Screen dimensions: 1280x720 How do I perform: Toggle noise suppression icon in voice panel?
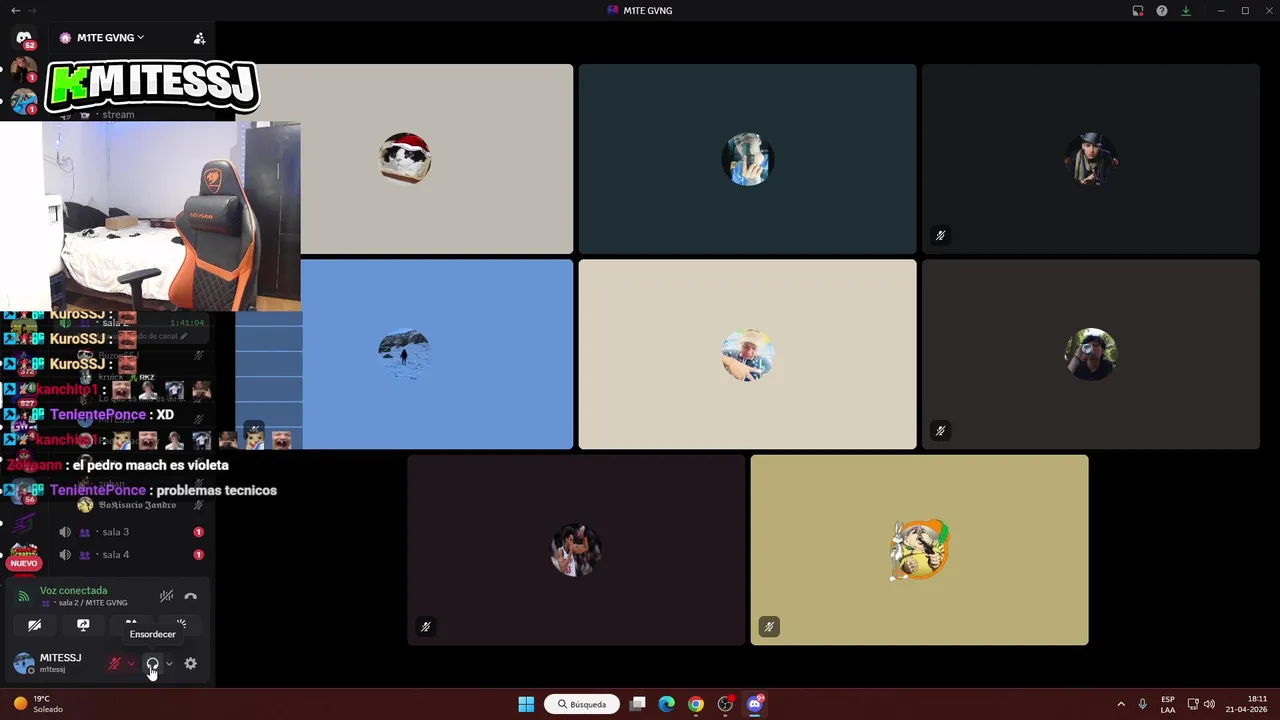click(166, 597)
